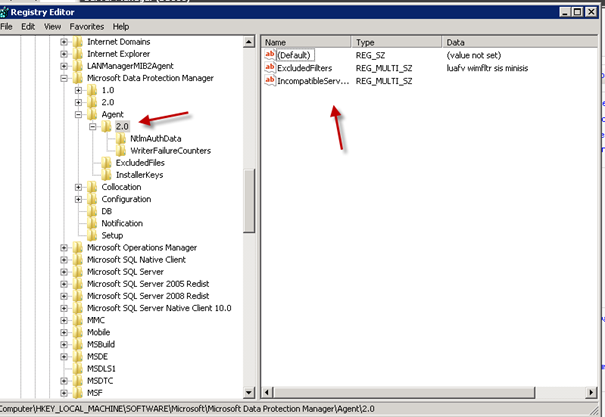This screenshot has height=417, width=605.
Task: Select the ExcludedFilters value name
Action: tap(305, 68)
